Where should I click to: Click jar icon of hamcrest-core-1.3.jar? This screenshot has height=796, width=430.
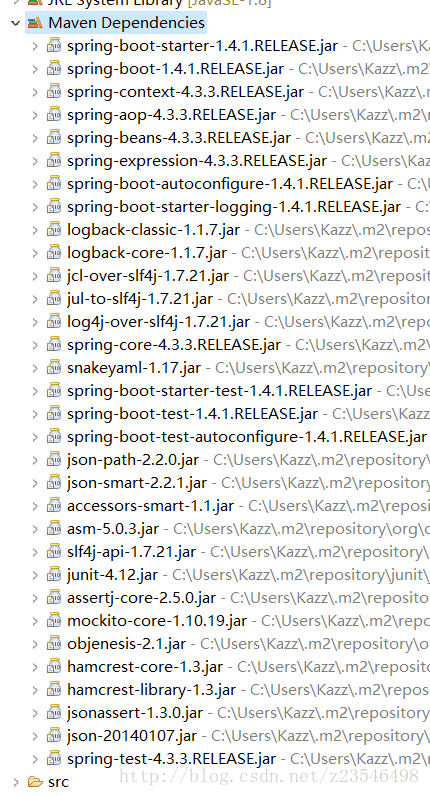(54, 667)
